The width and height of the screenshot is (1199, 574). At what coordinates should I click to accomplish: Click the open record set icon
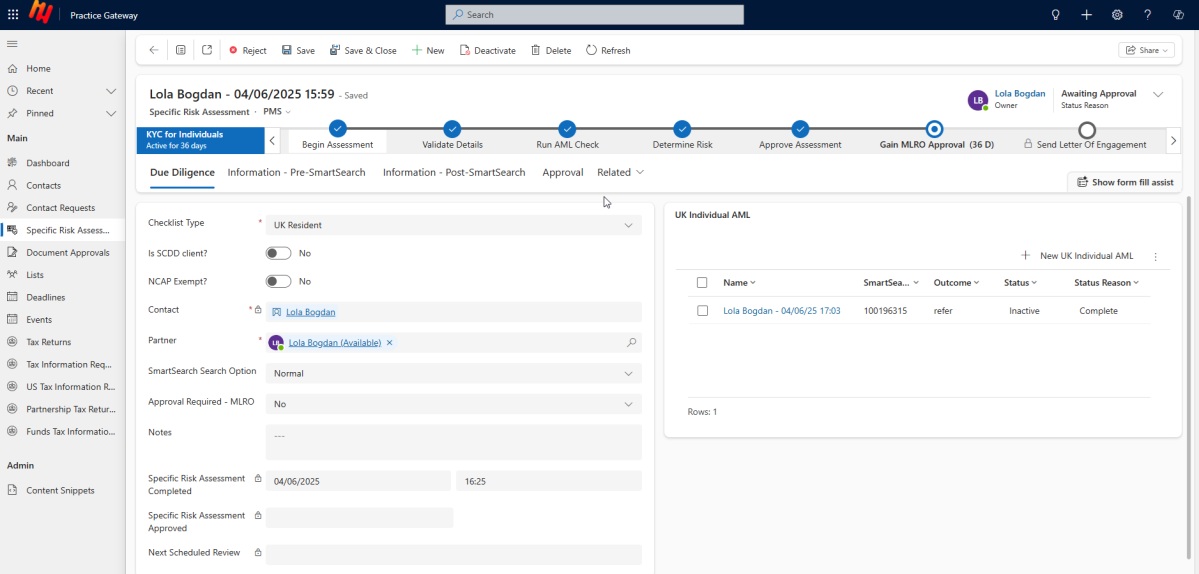(180, 50)
